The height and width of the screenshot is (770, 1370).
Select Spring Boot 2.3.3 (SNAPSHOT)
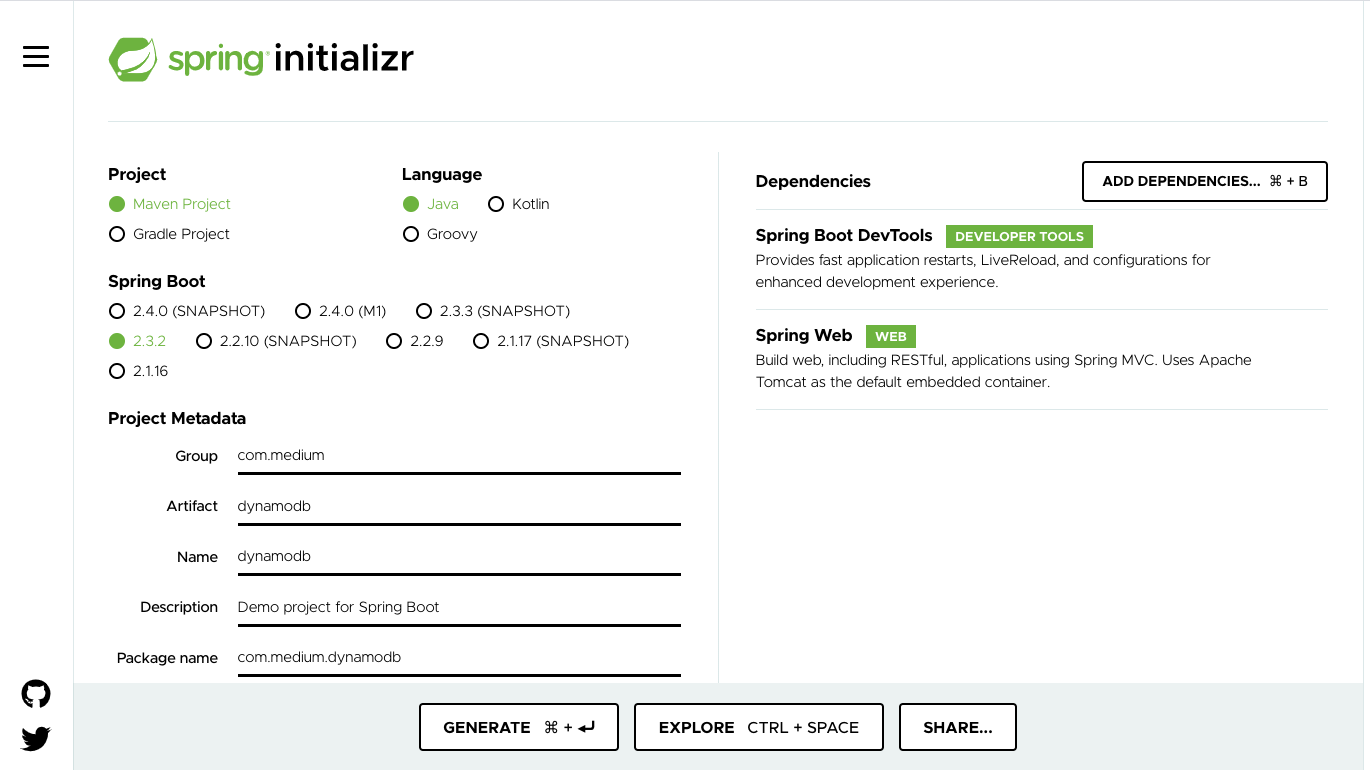coord(493,311)
